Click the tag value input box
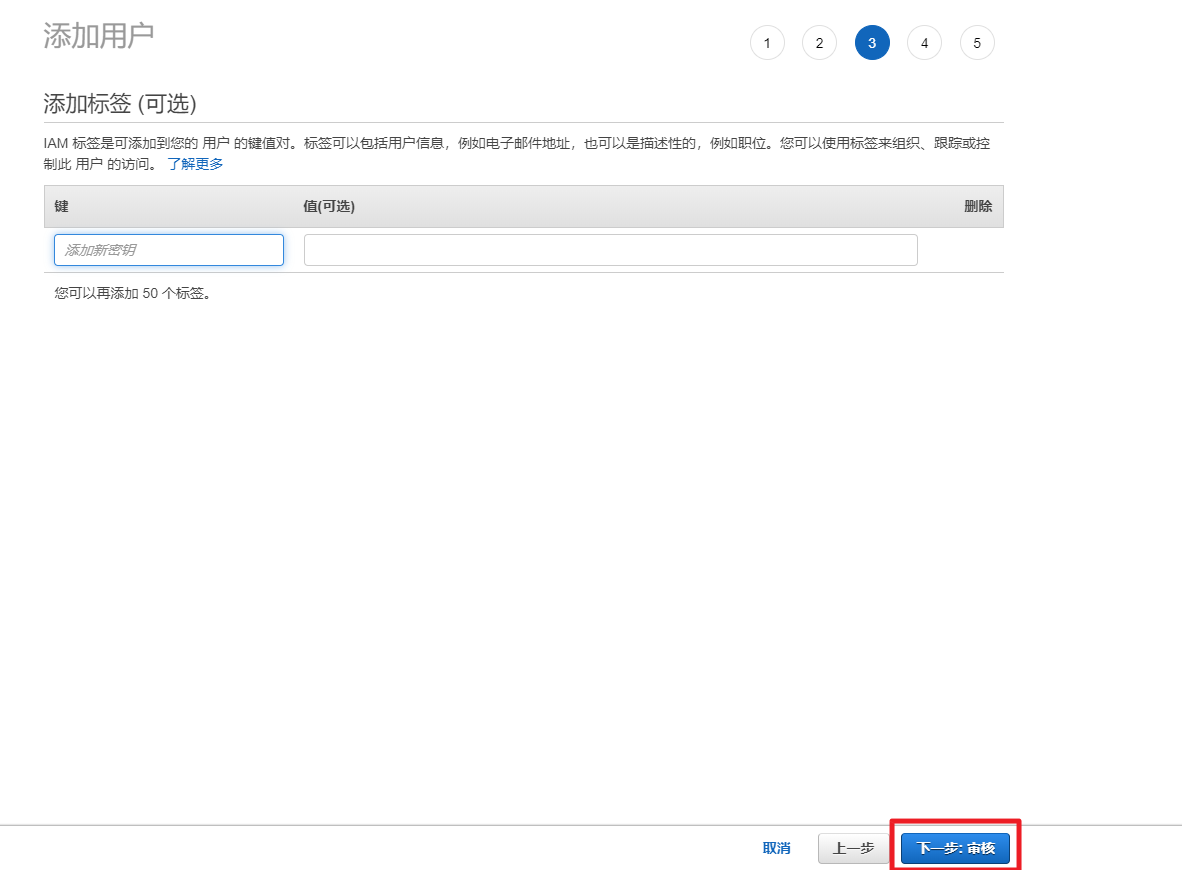Screen dimensions: 1182x870 (610, 250)
